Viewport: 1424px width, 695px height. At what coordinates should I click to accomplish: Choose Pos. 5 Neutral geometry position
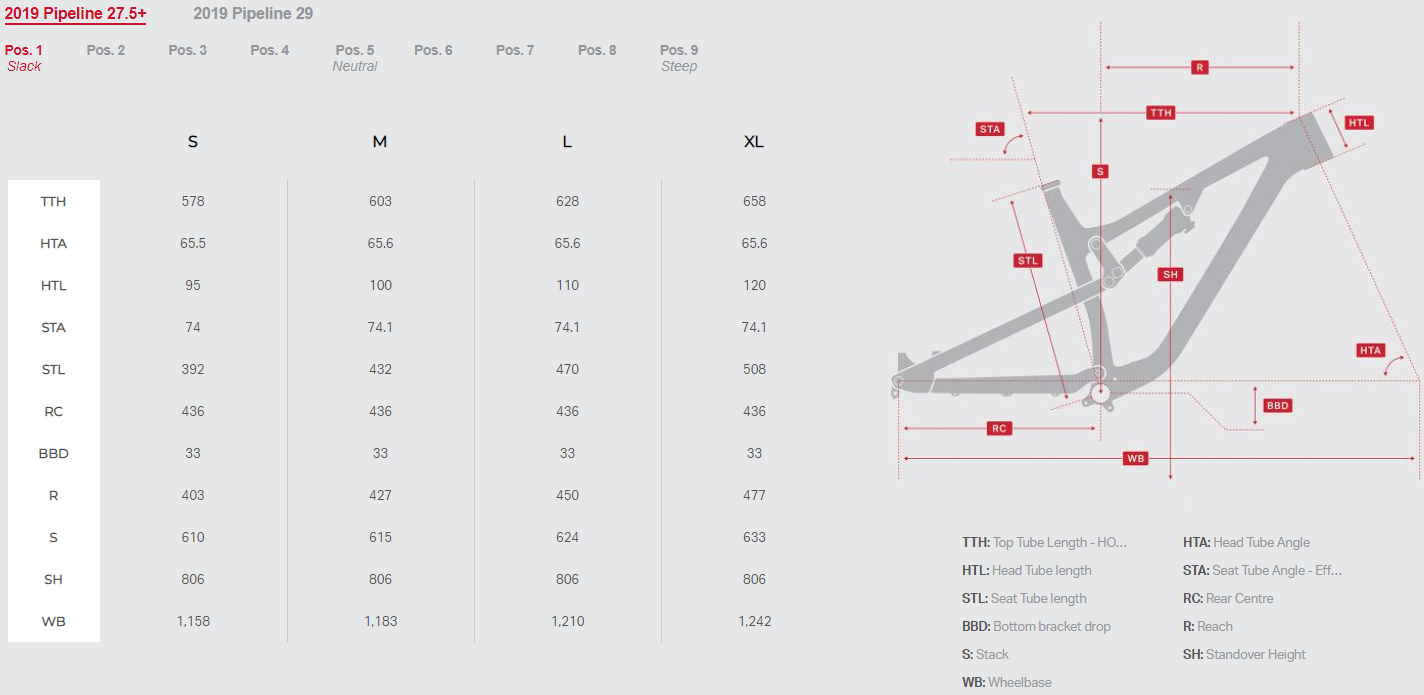[355, 57]
